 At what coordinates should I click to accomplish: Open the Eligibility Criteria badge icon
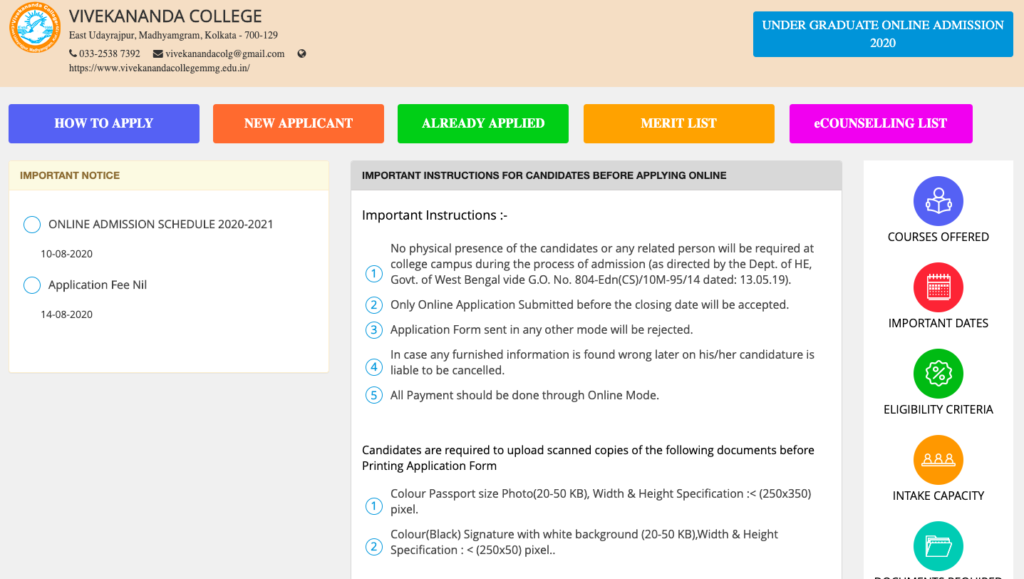938,373
